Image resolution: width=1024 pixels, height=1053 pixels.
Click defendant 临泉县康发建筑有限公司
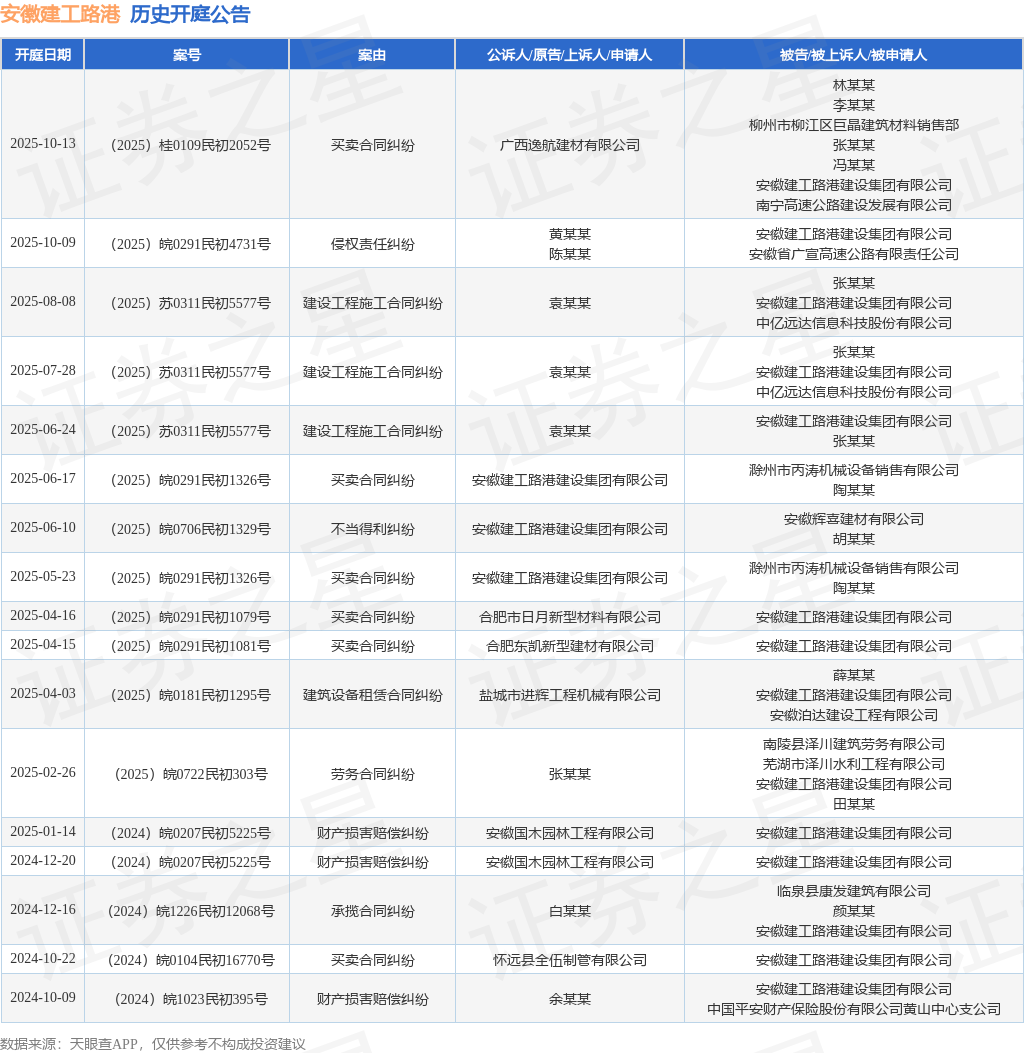tap(853, 891)
